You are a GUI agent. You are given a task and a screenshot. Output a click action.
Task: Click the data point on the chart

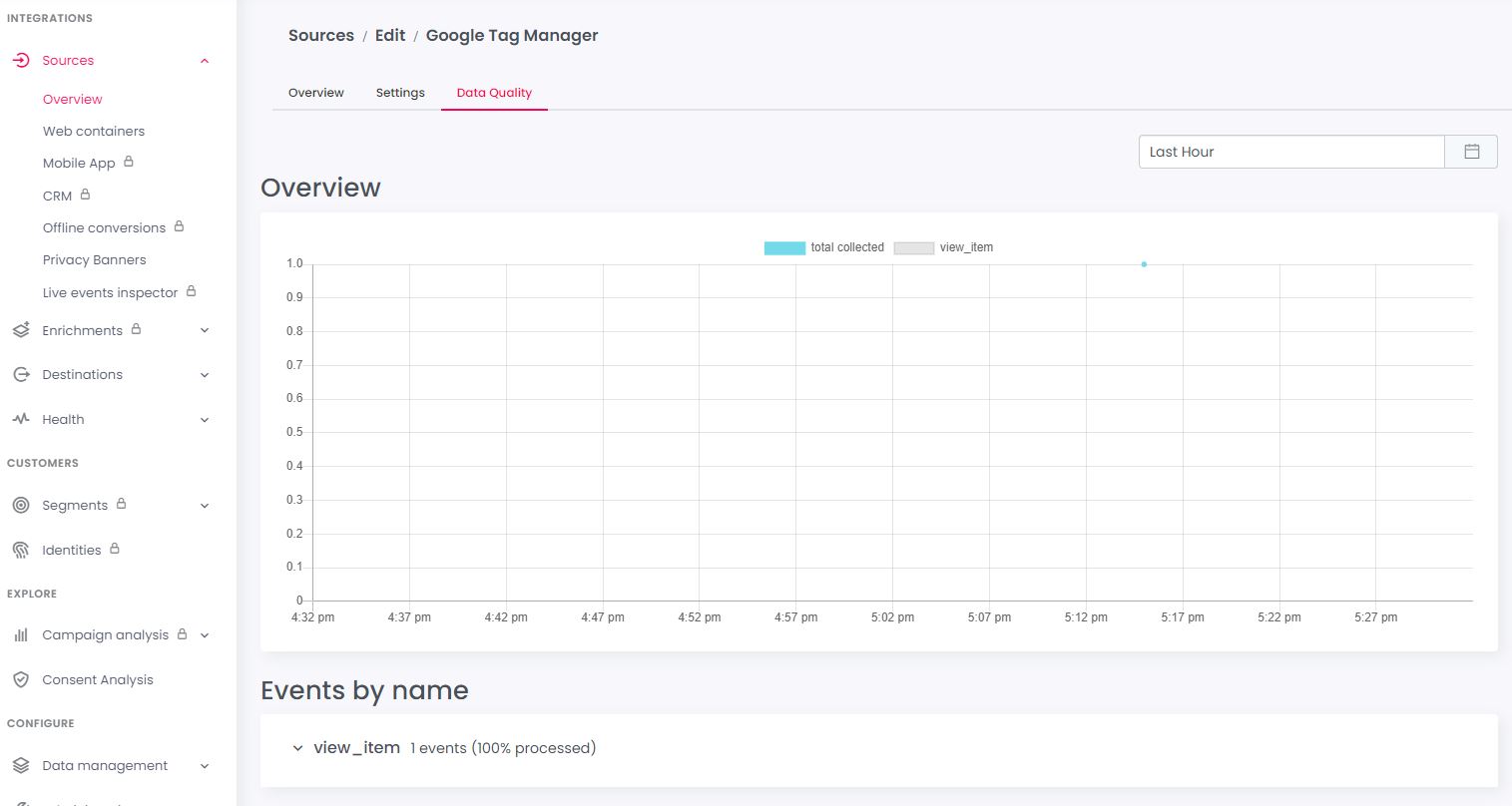point(1144,264)
